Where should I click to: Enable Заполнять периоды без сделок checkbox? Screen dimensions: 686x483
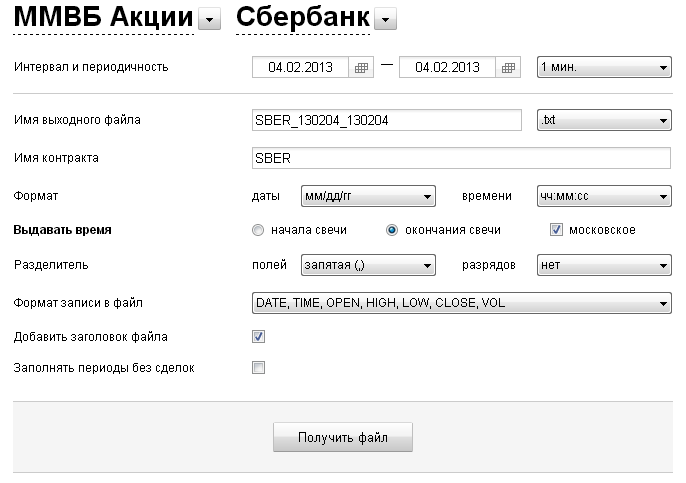[x=259, y=368]
